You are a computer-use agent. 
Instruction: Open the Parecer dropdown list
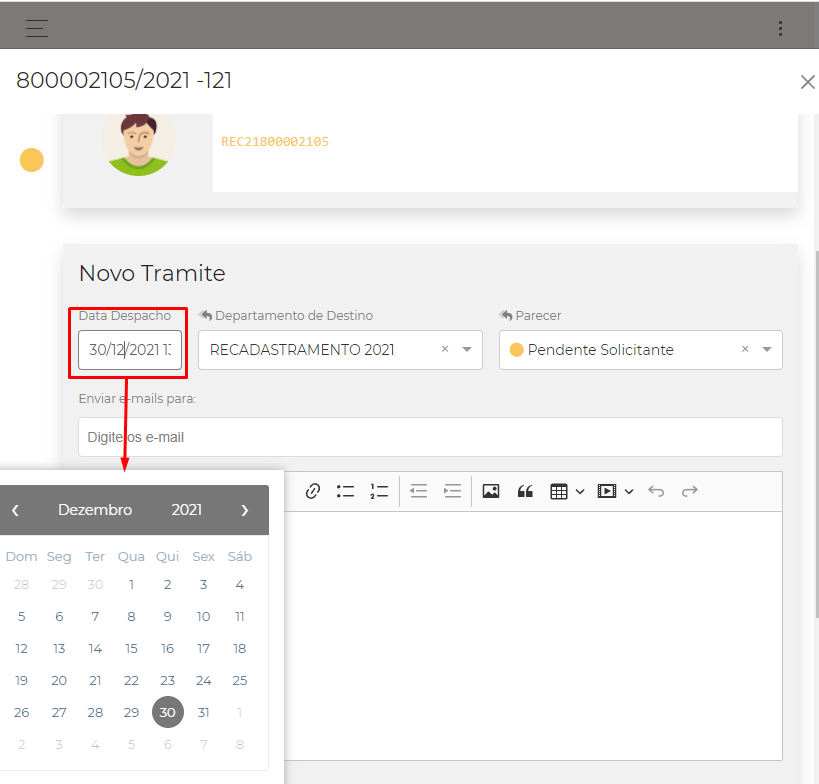(766, 350)
